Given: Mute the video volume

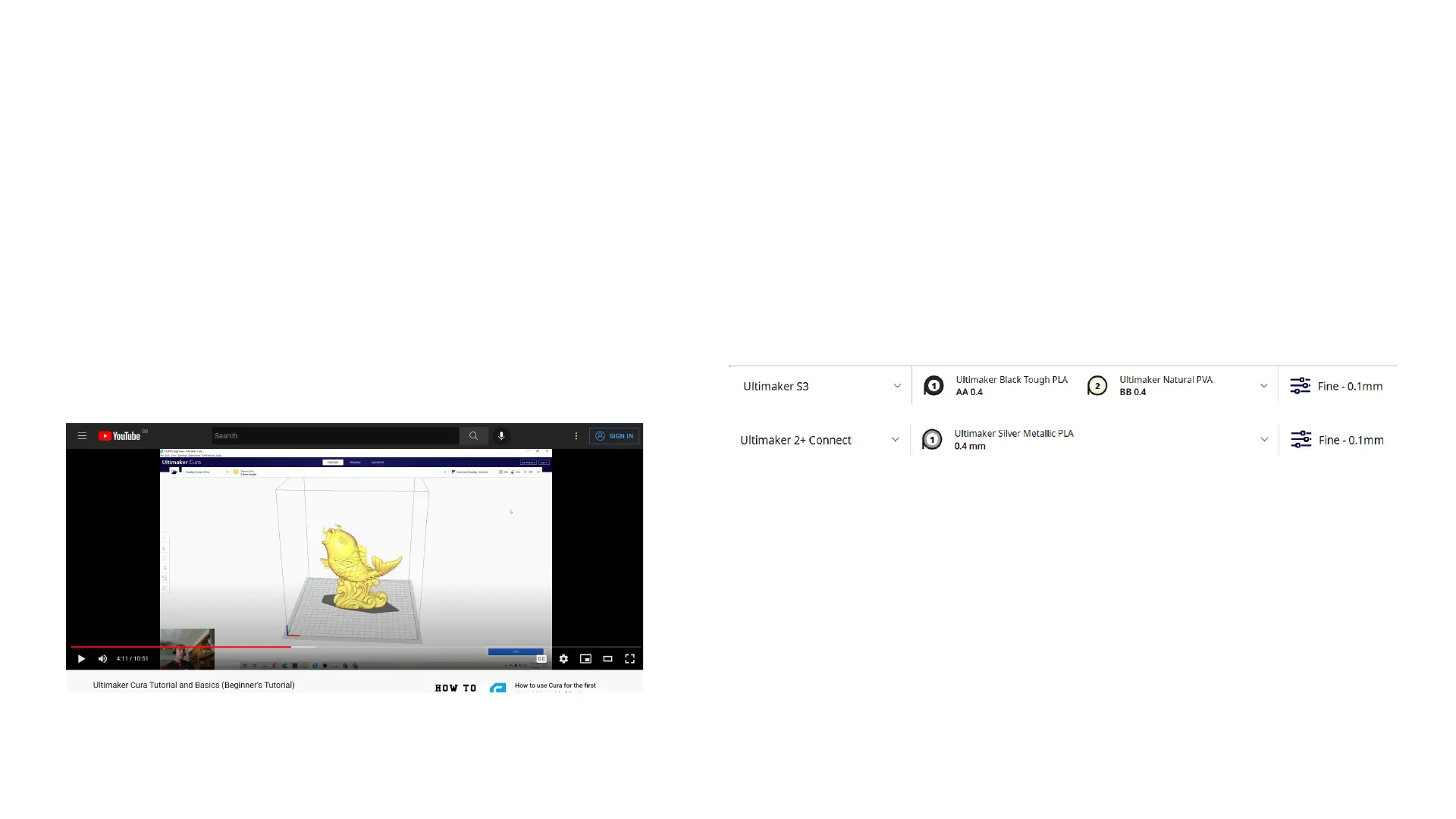Looking at the screenshot, I should 102,659.
